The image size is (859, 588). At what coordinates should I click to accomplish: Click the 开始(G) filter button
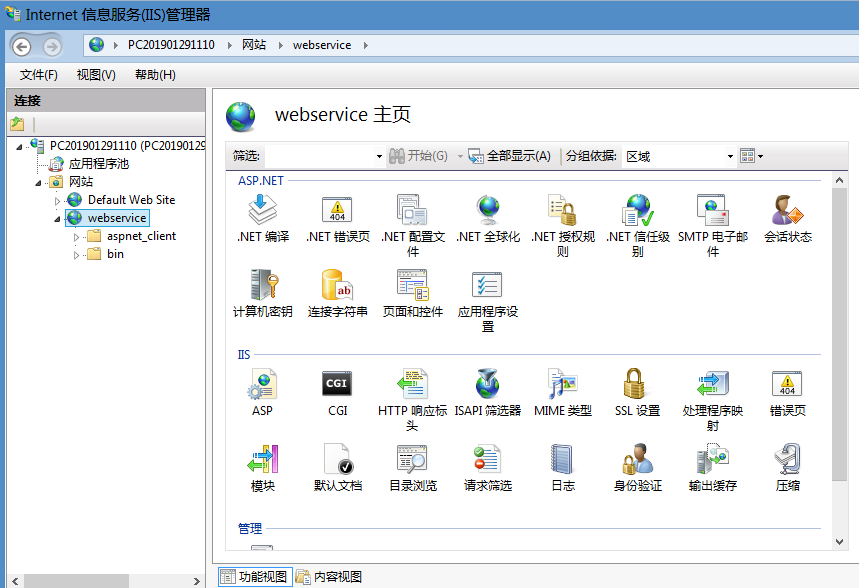click(x=419, y=156)
